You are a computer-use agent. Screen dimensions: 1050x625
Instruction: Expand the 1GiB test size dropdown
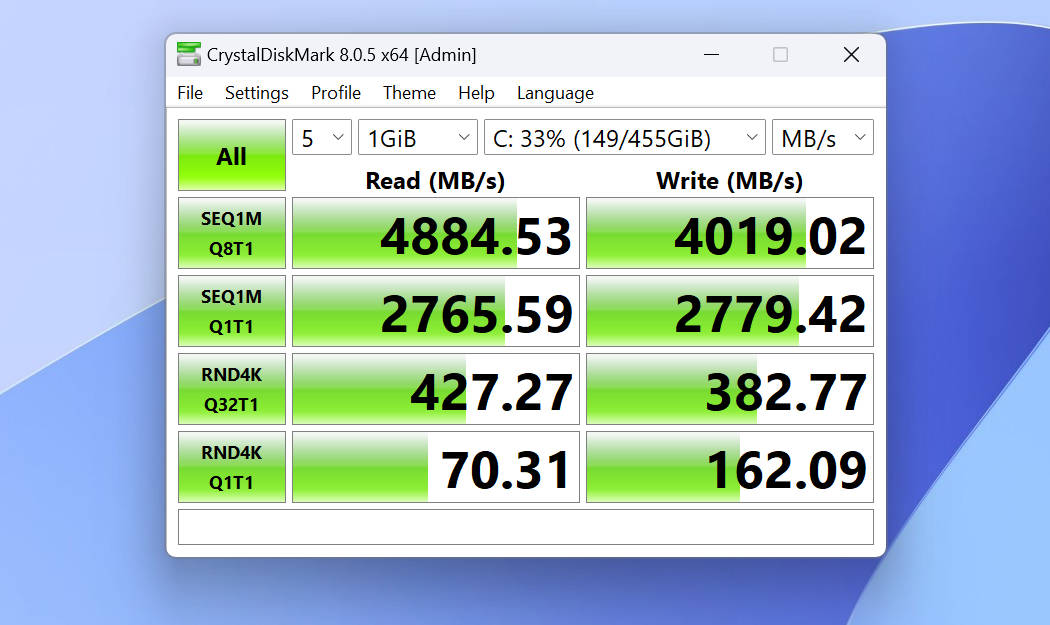418,137
